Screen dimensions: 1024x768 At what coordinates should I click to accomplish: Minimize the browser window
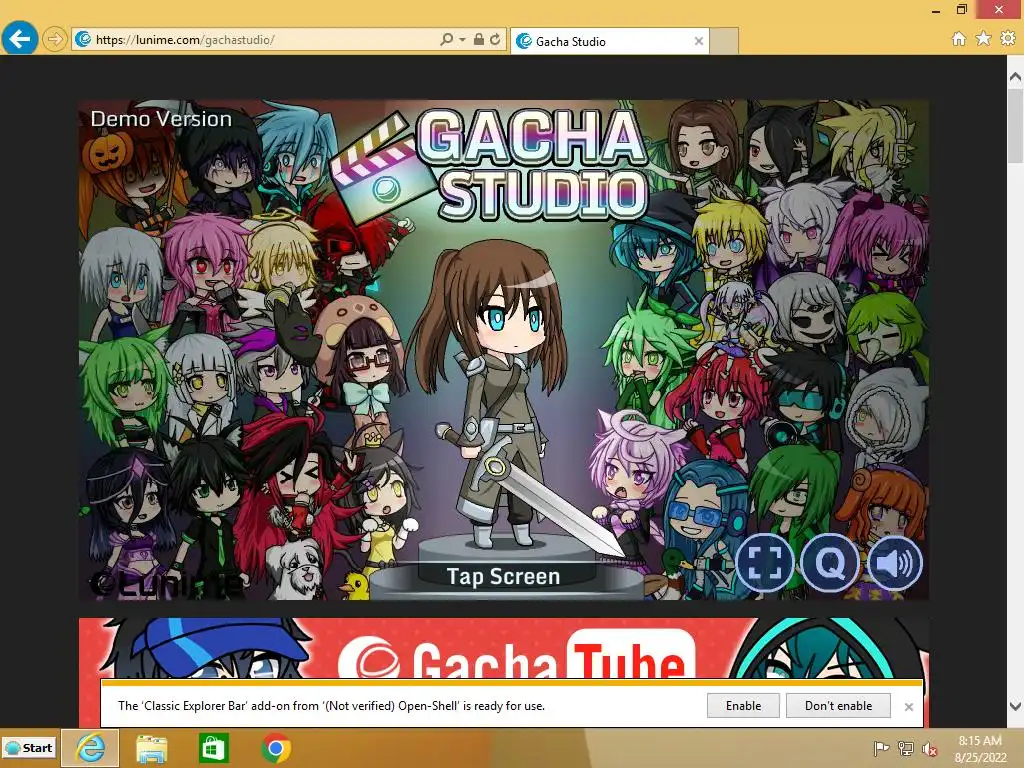tap(936, 10)
